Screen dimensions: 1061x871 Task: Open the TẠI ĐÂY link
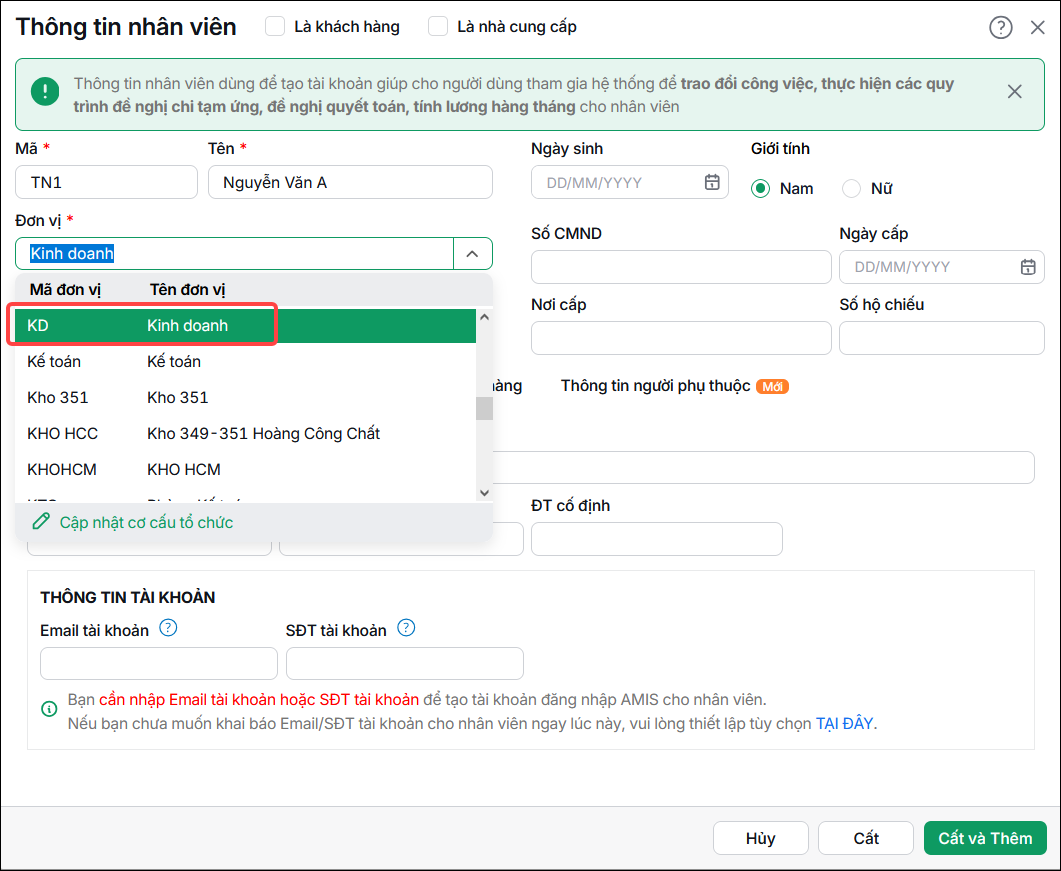[x=844, y=723]
